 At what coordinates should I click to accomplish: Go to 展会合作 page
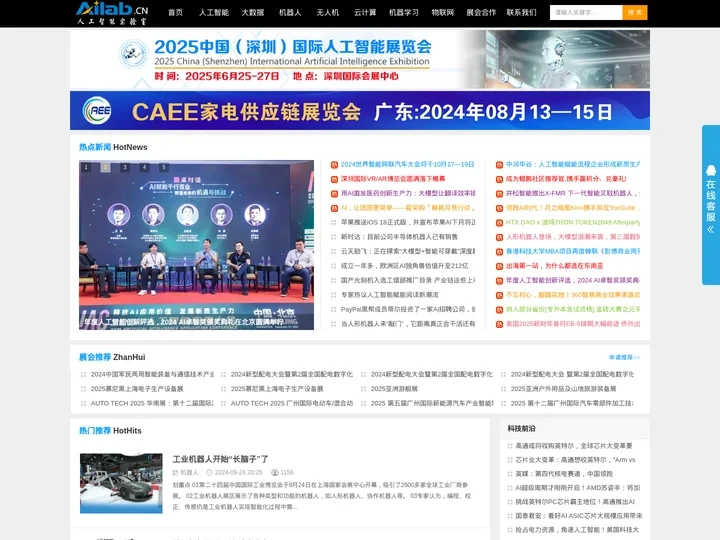tap(481, 12)
